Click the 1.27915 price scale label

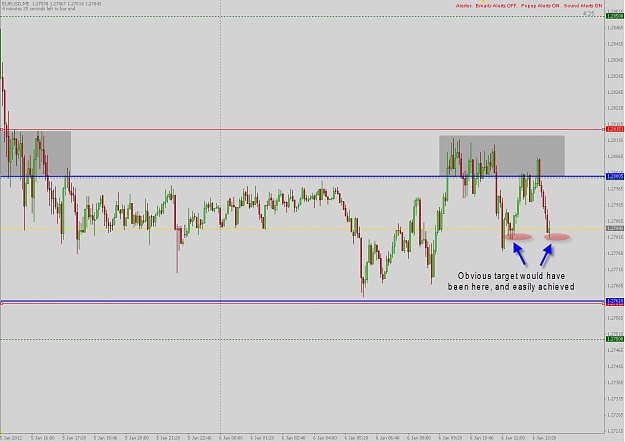pos(615,205)
